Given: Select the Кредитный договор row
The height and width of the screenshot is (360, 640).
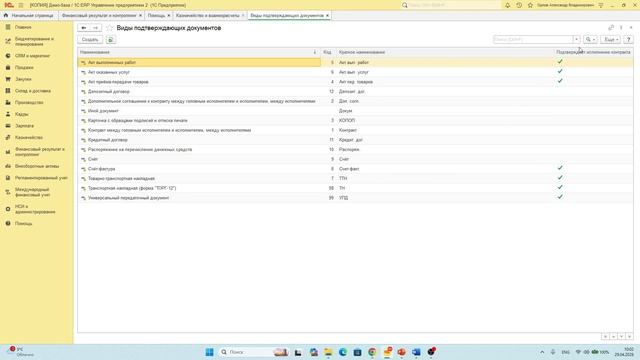Looking at the screenshot, I should 355,140.
